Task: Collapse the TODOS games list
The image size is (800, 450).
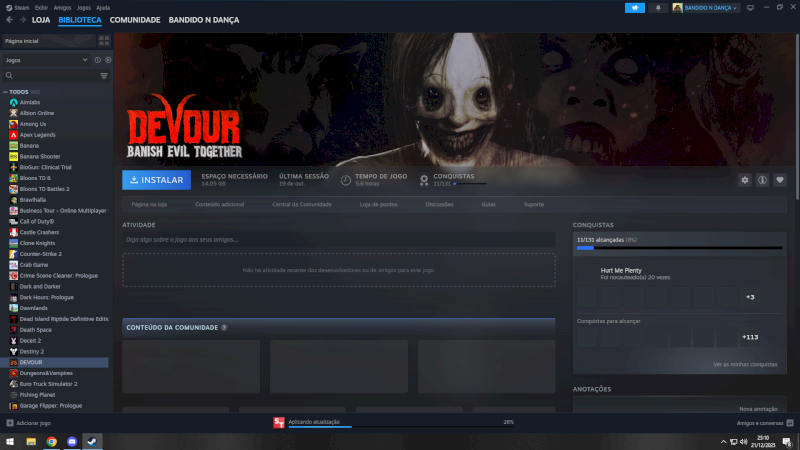Action: pyautogui.click(x=5, y=91)
